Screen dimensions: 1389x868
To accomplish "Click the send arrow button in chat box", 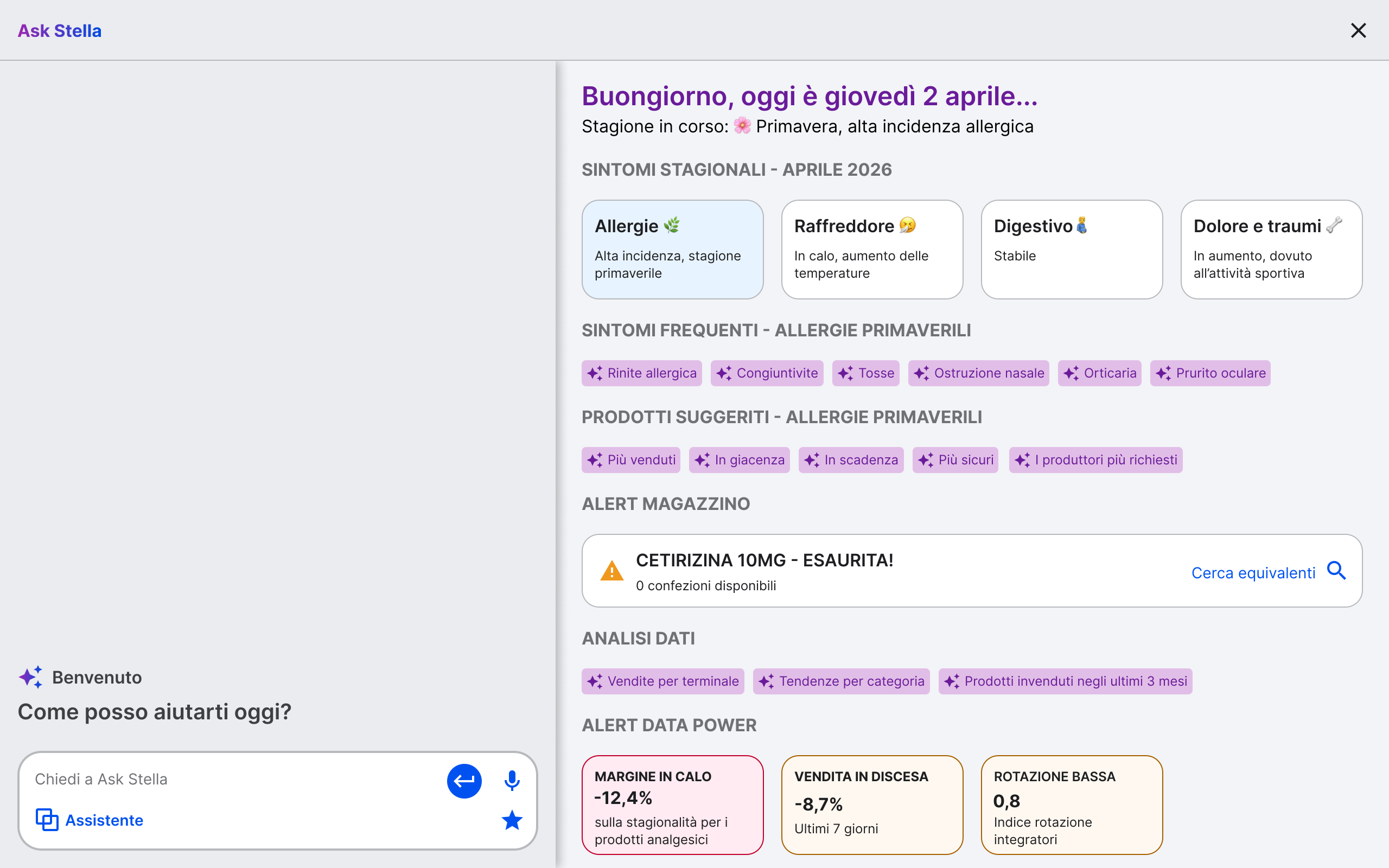I will [x=464, y=781].
